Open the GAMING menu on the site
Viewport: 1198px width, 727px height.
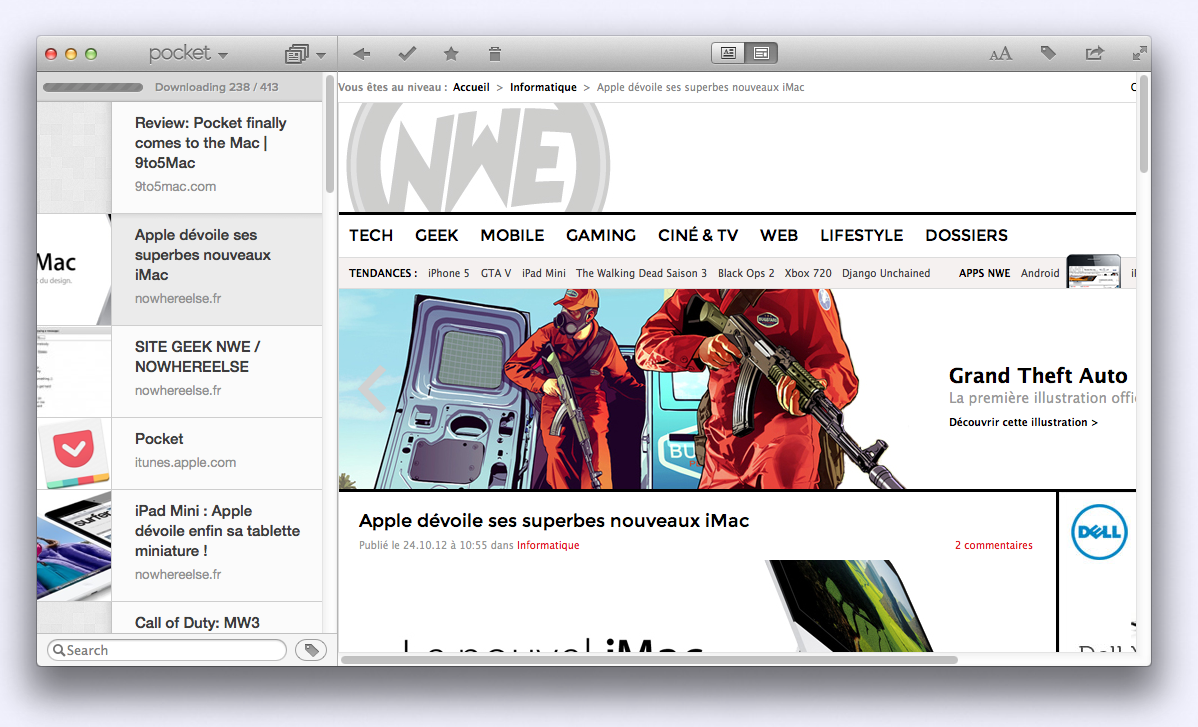point(601,235)
